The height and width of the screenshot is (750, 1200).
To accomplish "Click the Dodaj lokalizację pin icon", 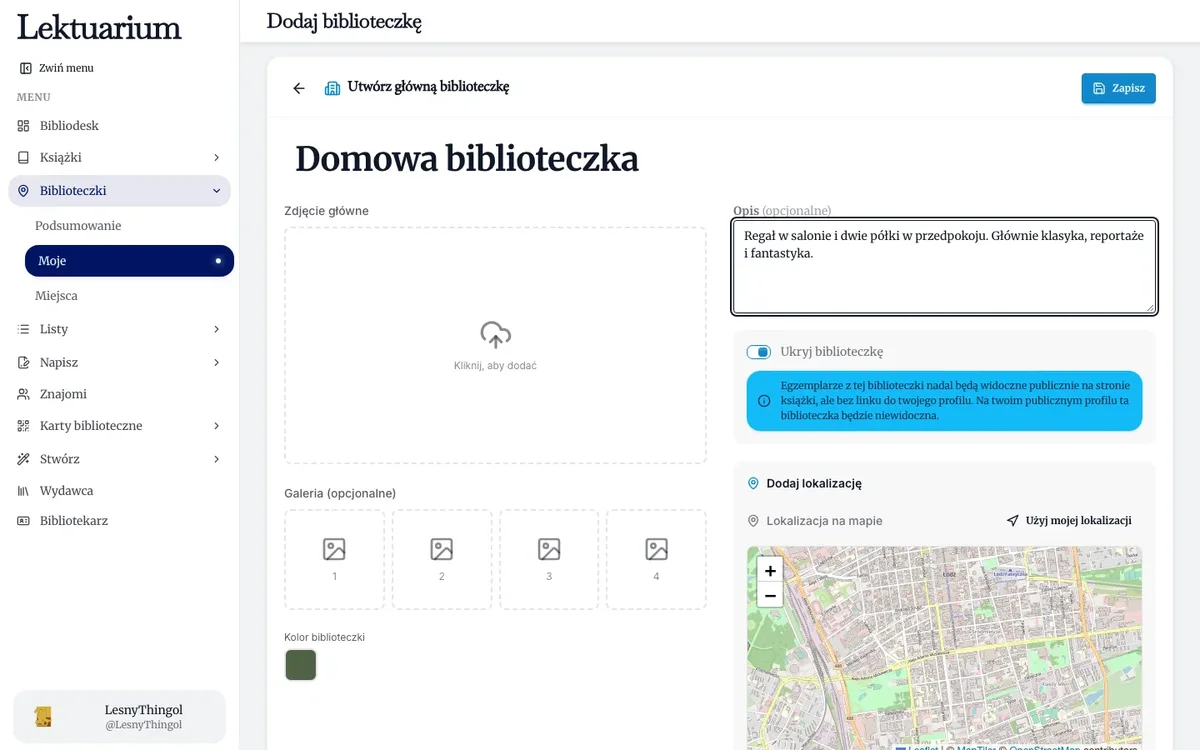I will click(754, 483).
